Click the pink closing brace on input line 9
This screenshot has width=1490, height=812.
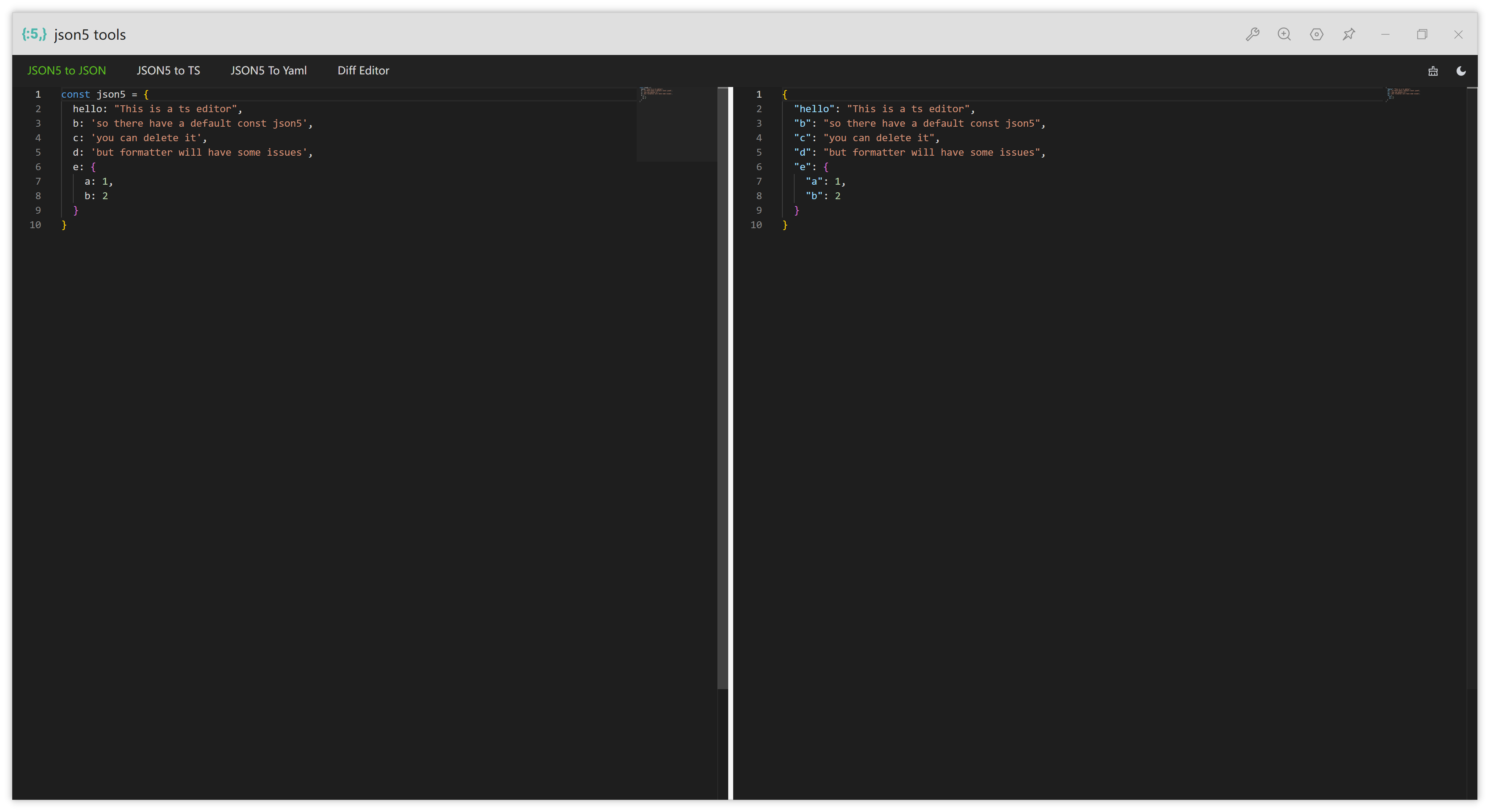(x=76, y=211)
